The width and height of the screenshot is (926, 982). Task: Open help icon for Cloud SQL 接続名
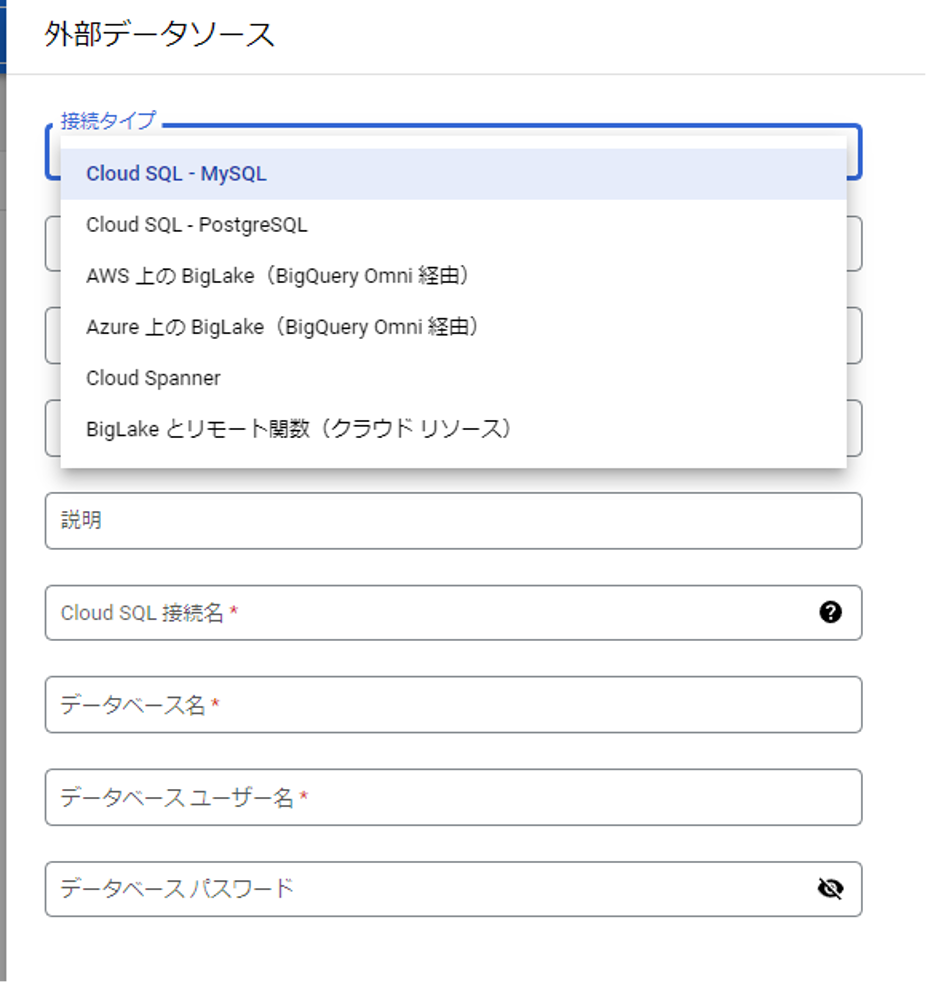pyautogui.click(x=830, y=612)
